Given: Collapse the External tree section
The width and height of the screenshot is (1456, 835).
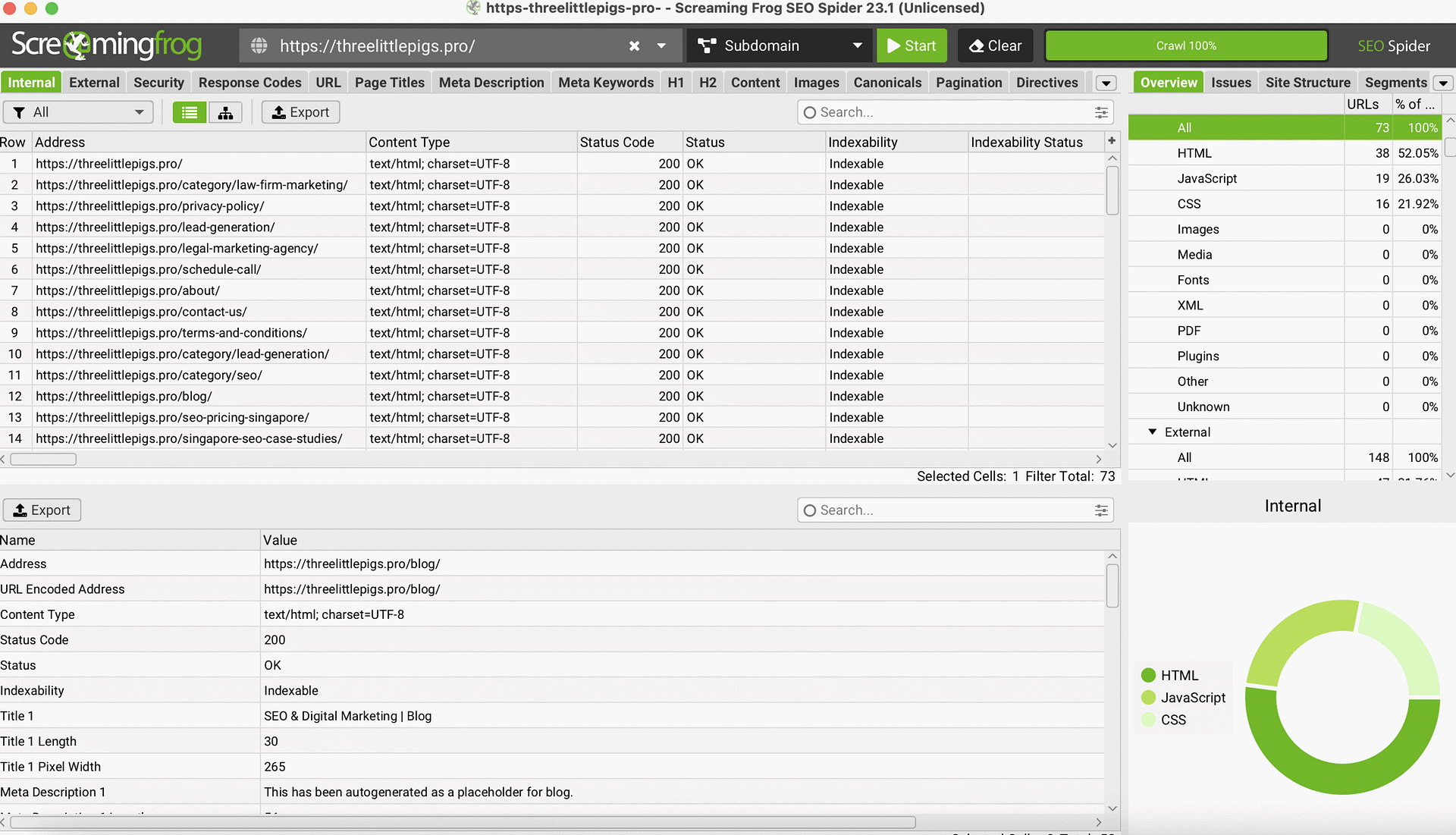Looking at the screenshot, I should point(1152,432).
